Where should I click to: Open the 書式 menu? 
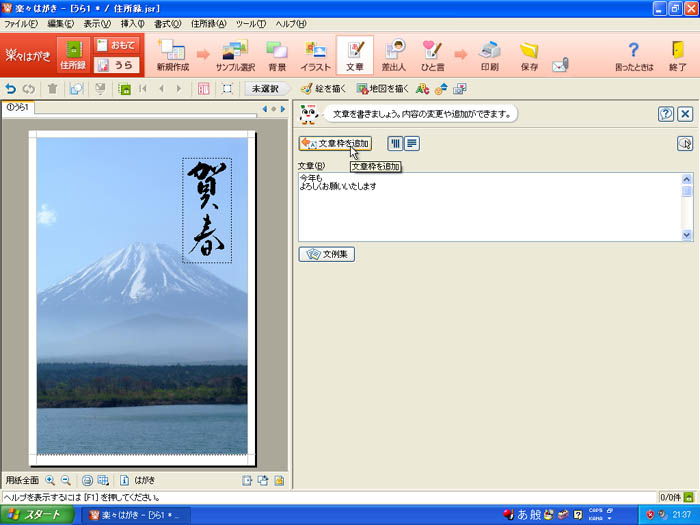tap(167, 23)
